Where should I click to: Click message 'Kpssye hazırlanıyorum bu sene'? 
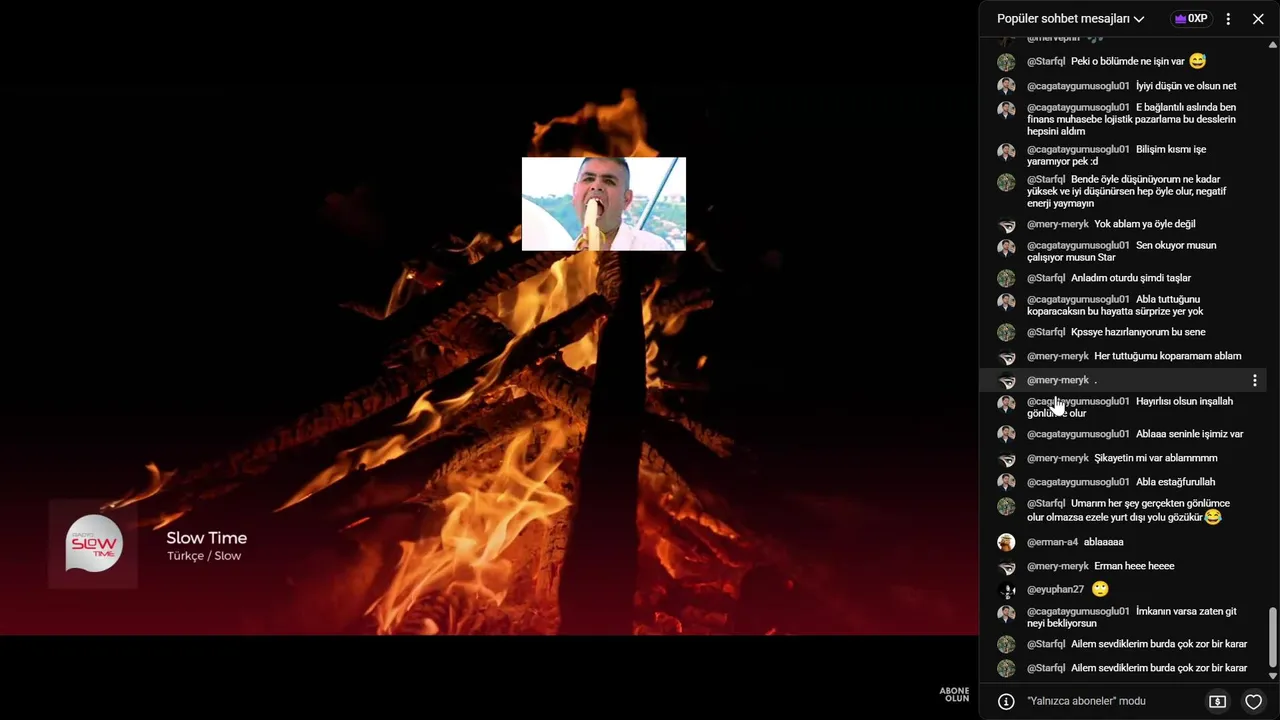tap(1138, 332)
